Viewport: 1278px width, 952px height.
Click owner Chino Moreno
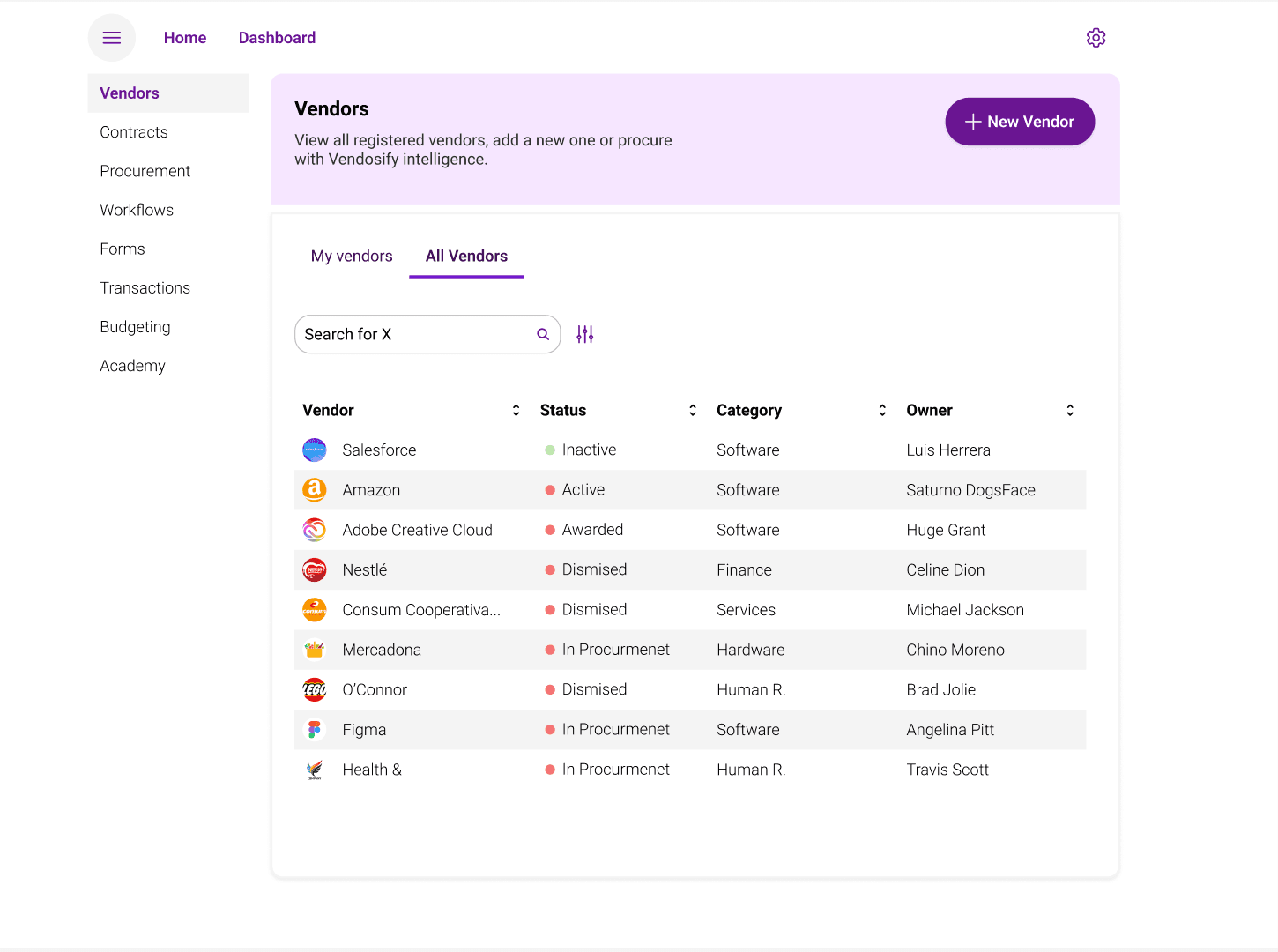(955, 650)
